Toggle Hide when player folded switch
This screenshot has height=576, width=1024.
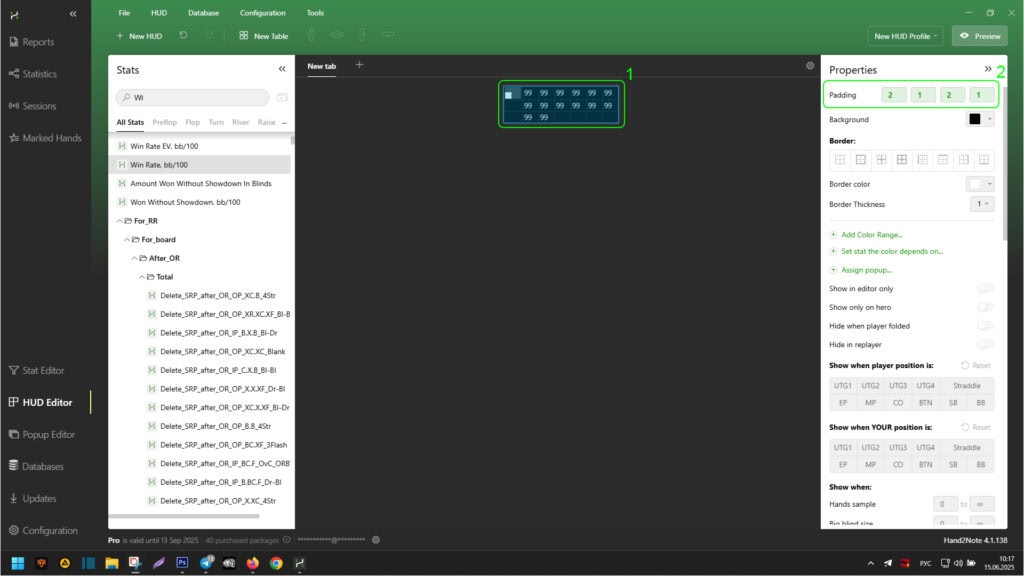click(985, 326)
